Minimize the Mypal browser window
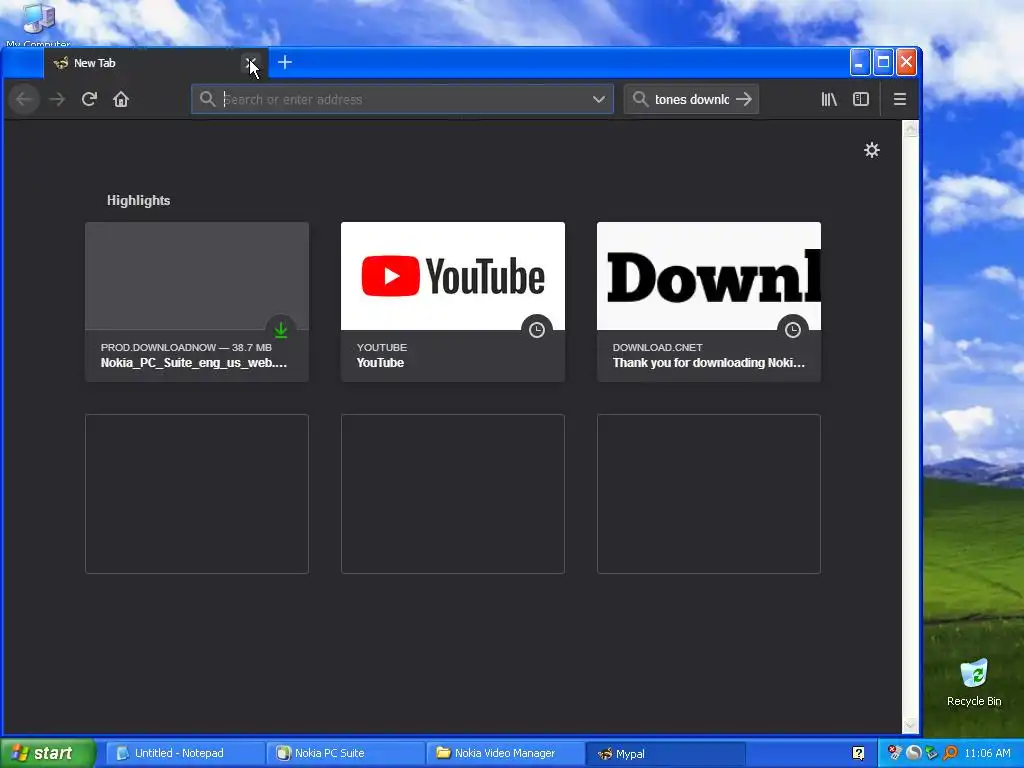Image resolution: width=1024 pixels, height=768 pixels. [860, 63]
